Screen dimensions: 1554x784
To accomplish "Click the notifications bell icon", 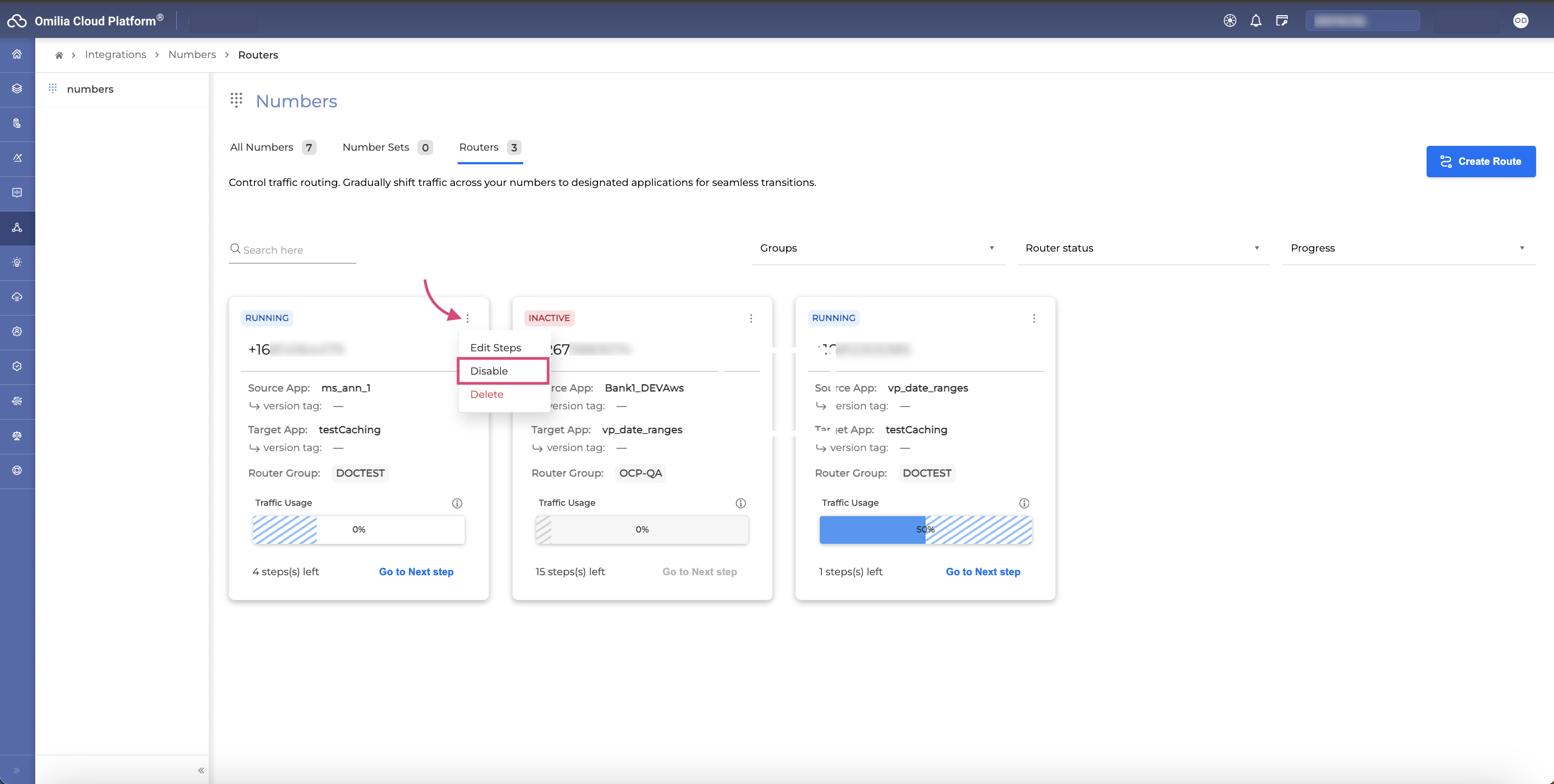I will [1257, 20].
